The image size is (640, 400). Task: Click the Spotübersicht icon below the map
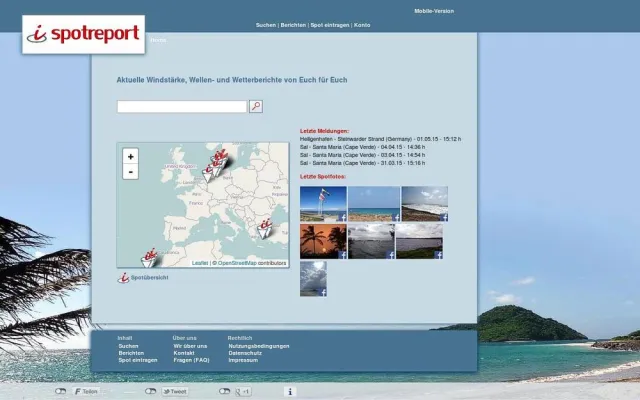click(x=124, y=277)
